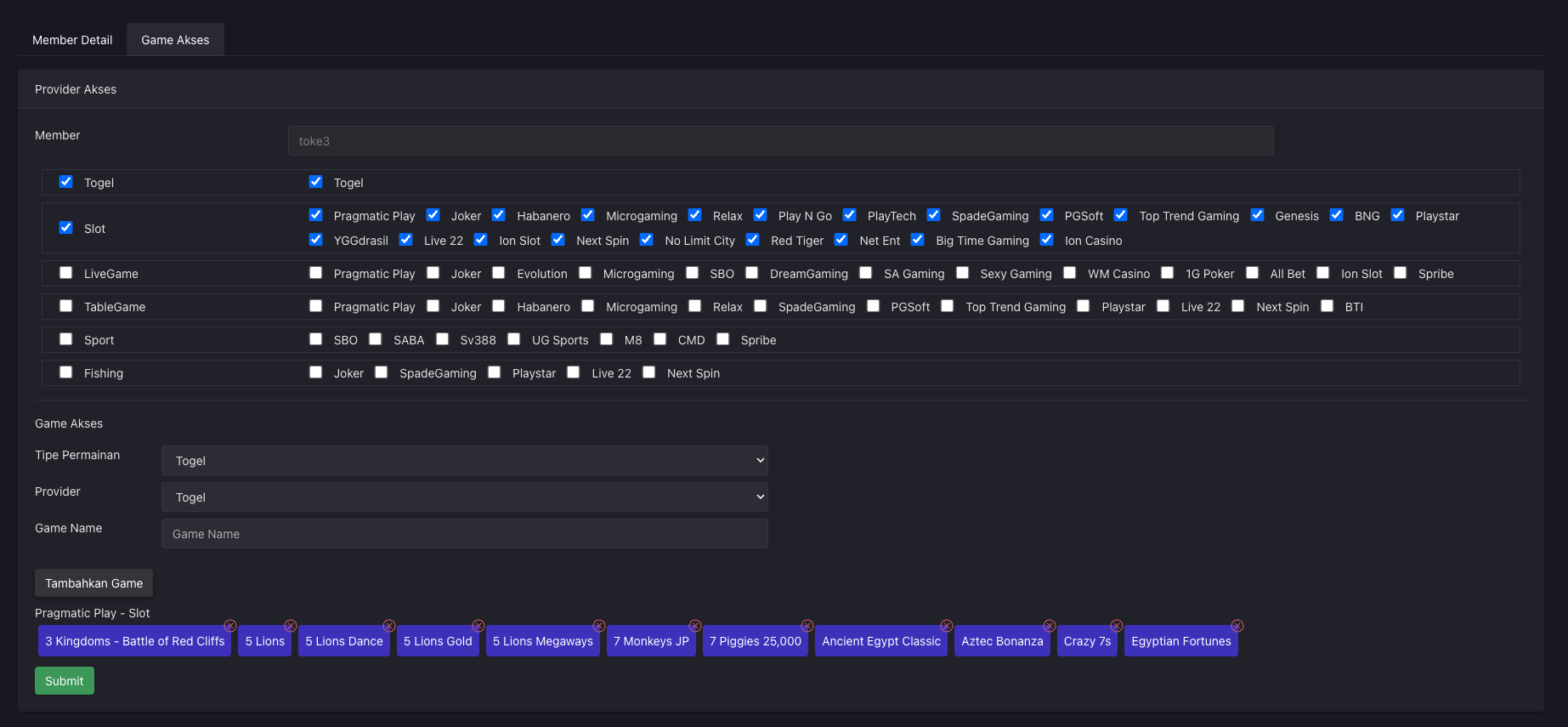Open the Tipe Permainan dropdown
Viewport: 1568px width, 727px height.
click(464, 461)
